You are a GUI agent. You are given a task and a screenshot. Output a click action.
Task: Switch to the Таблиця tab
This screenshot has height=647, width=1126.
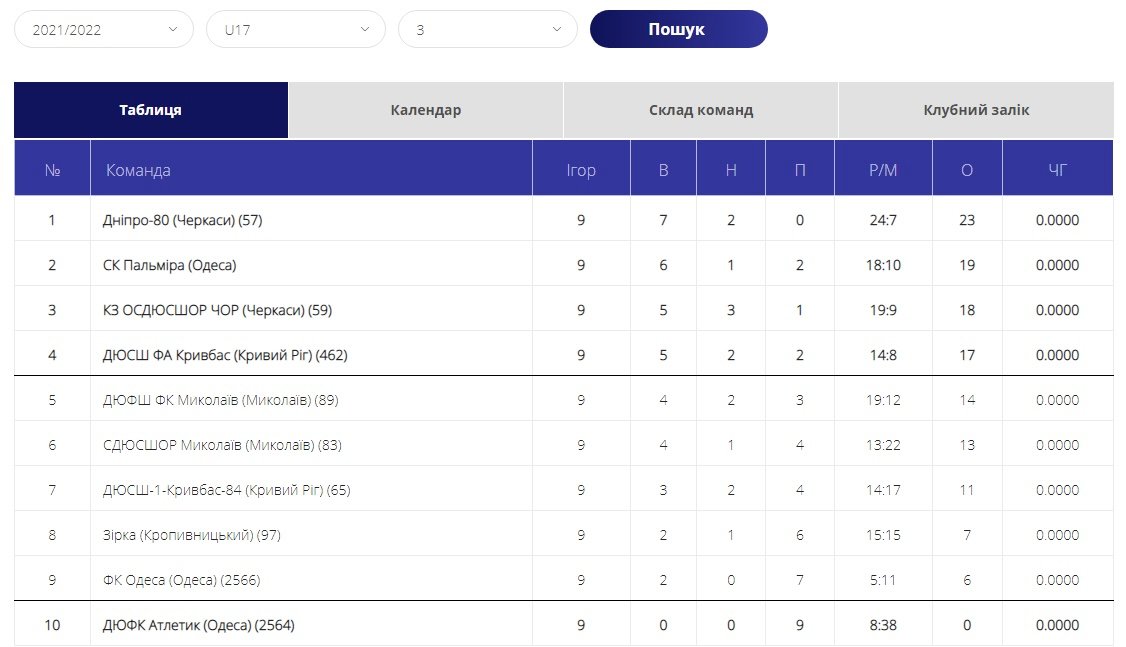point(151,110)
